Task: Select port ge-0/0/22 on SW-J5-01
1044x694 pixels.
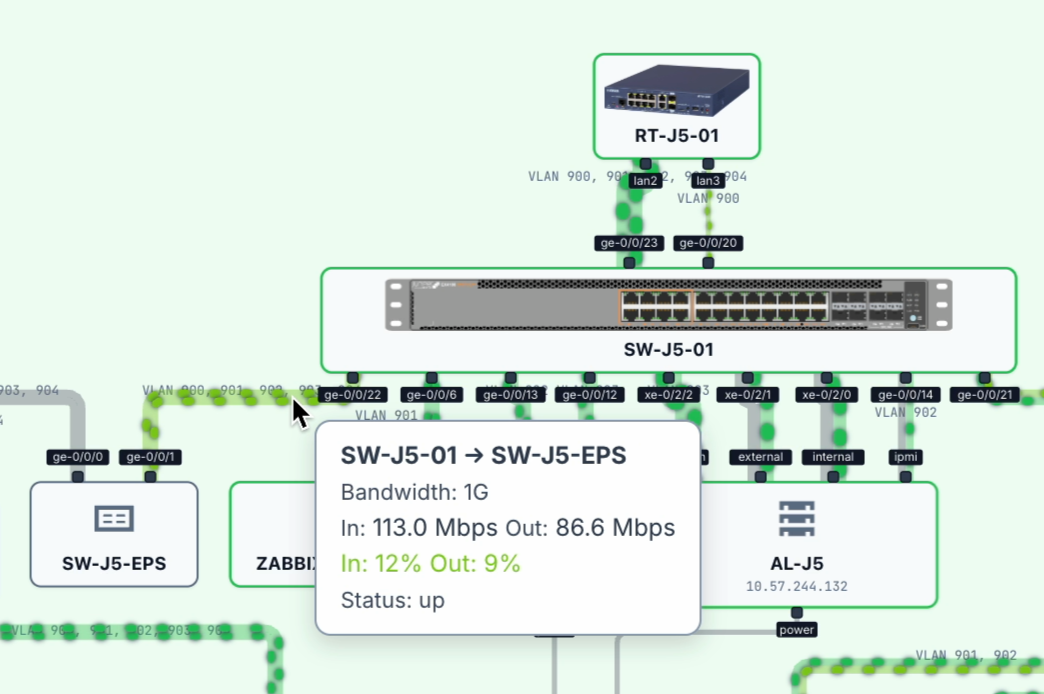Action: pos(352,395)
